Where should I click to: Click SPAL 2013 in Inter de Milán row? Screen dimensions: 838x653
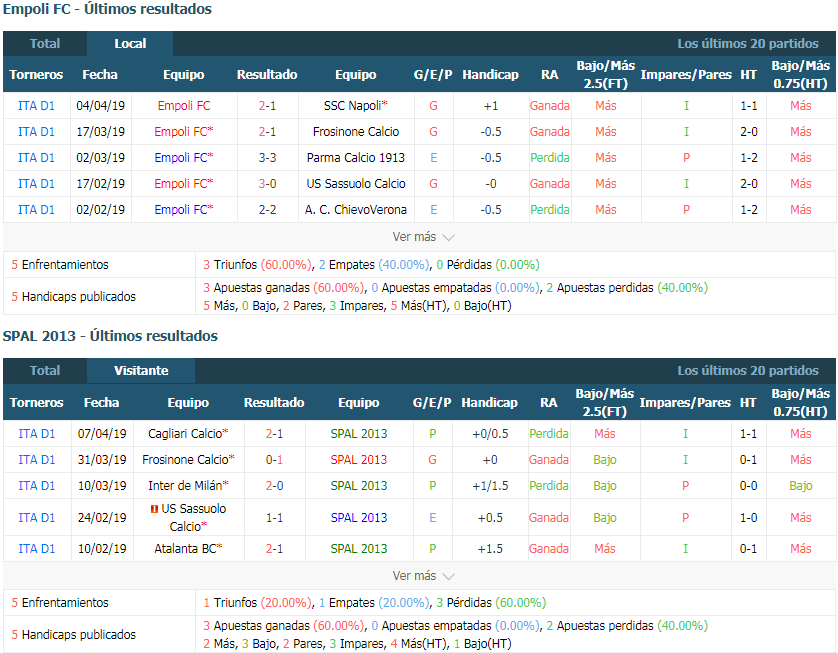(x=359, y=486)
